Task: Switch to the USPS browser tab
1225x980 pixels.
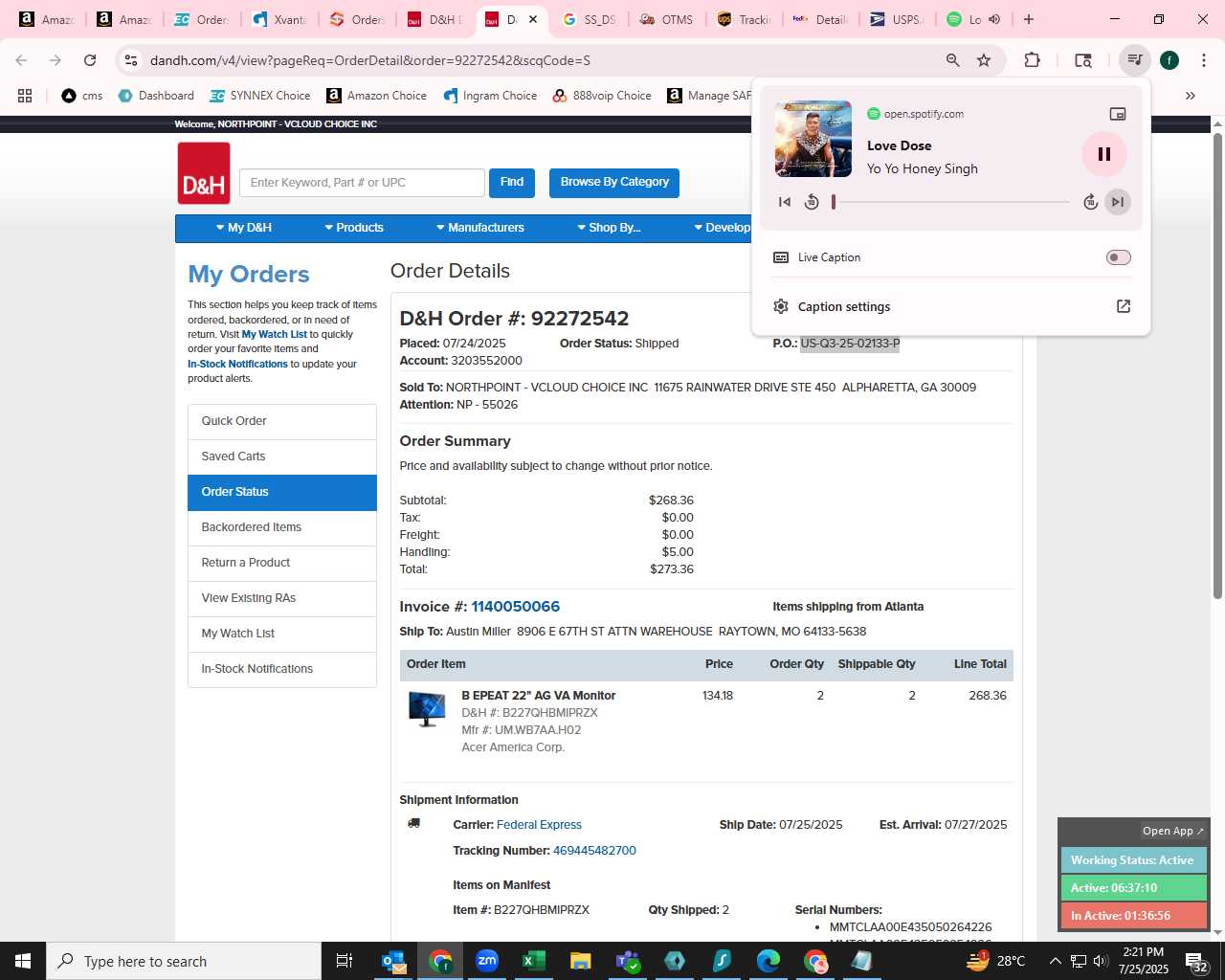Action: coord(896,19)
